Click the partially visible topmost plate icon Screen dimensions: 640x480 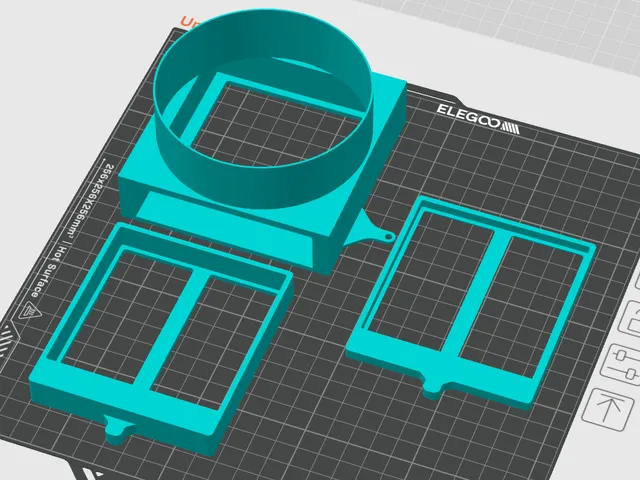pyautogui.click(x=638, y=280)
